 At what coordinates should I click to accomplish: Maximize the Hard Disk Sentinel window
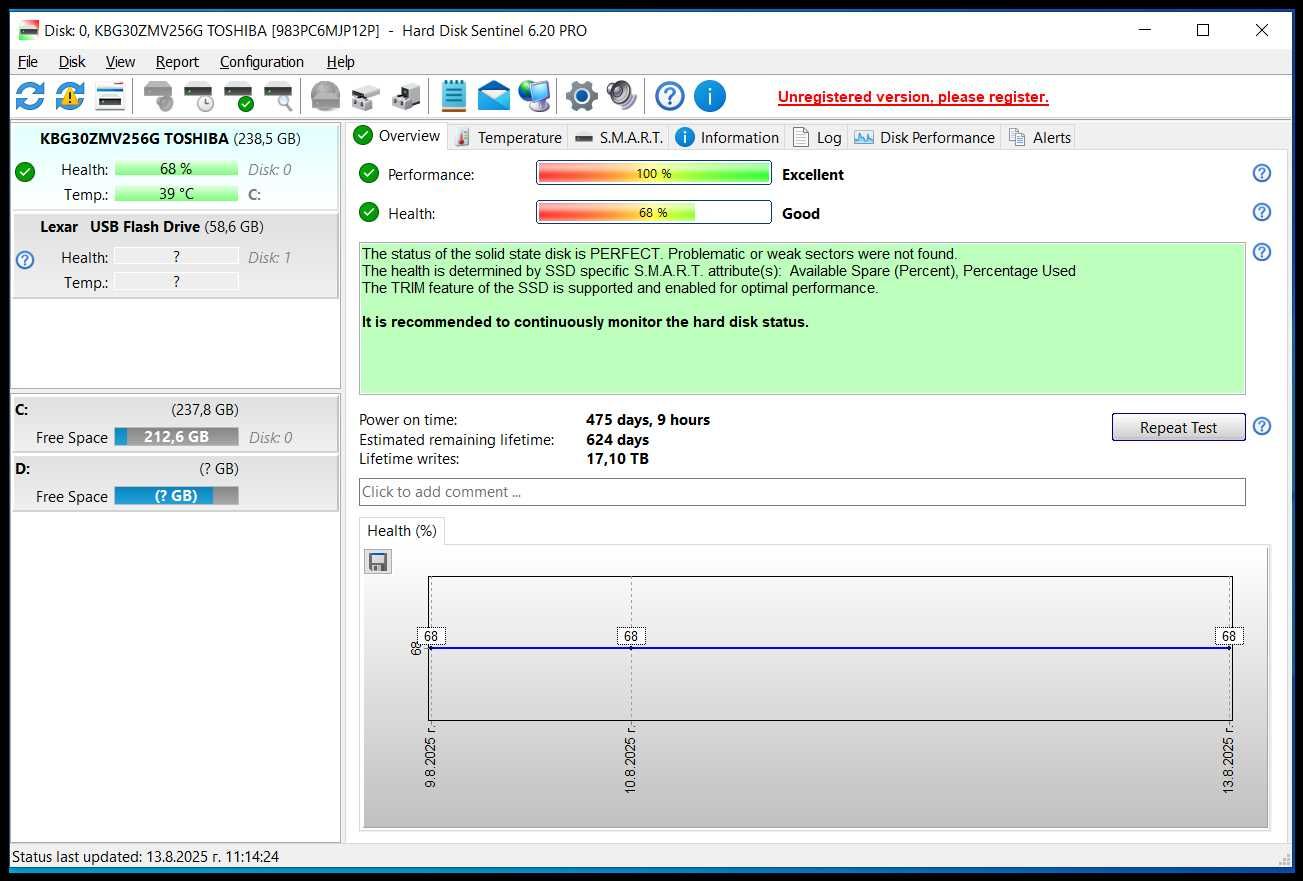click(x=1203, y=30)
